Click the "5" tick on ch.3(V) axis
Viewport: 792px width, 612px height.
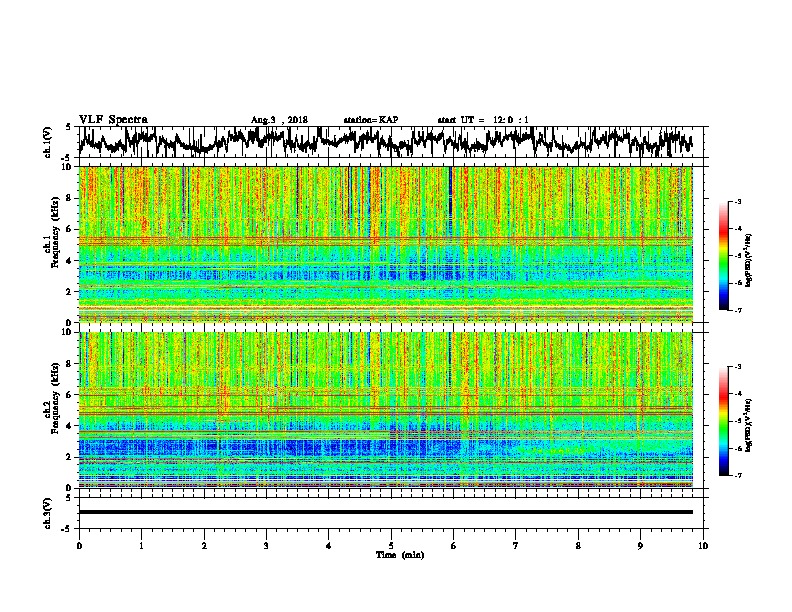[x=68, y=498]
